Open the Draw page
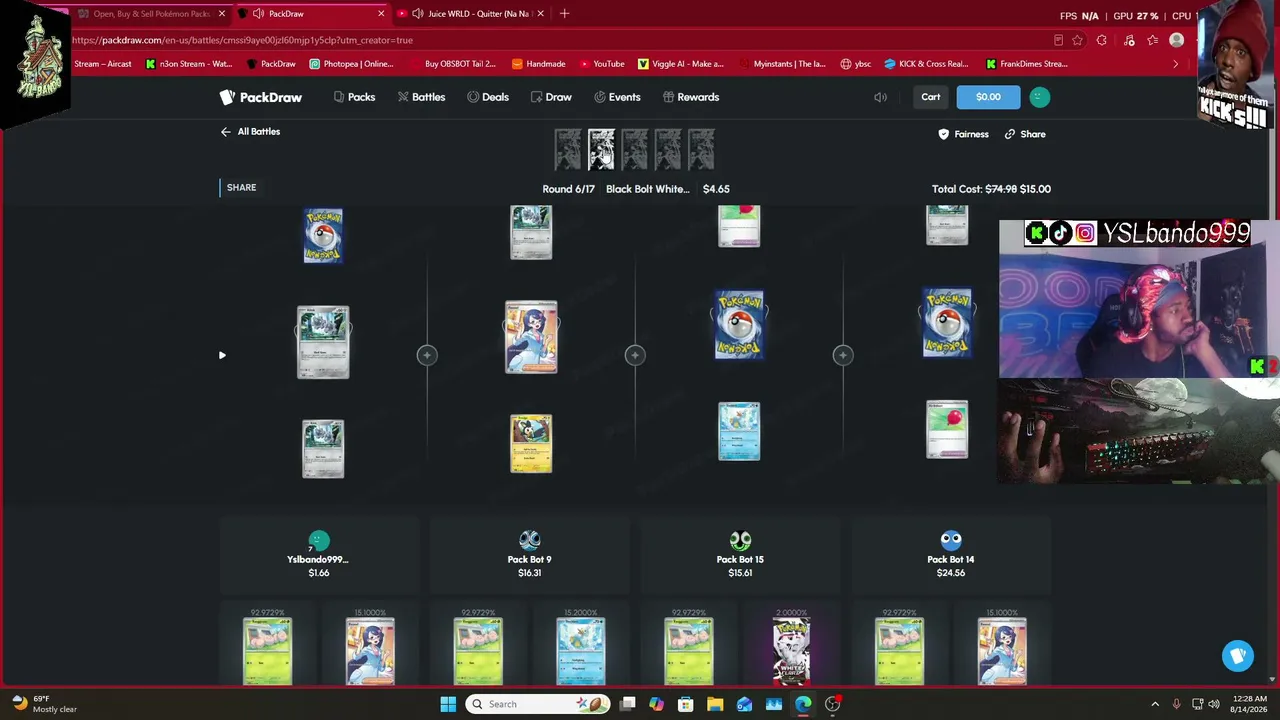Screen dimensions: 1280x720 coord(551,97)
